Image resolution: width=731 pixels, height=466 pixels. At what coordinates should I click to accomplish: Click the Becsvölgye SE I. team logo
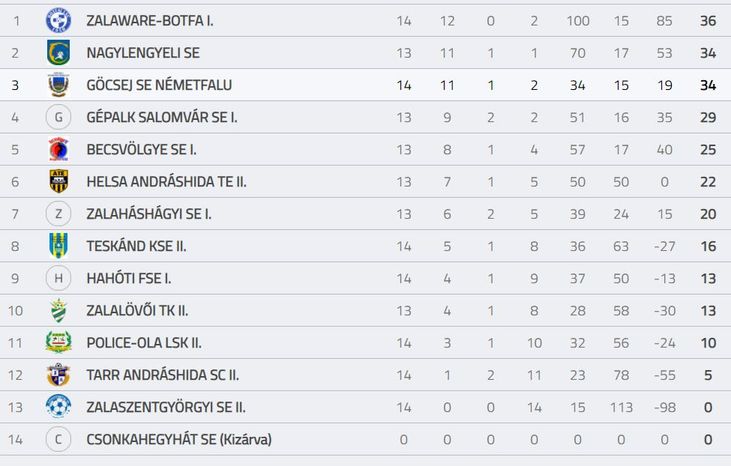coord(58,149)
